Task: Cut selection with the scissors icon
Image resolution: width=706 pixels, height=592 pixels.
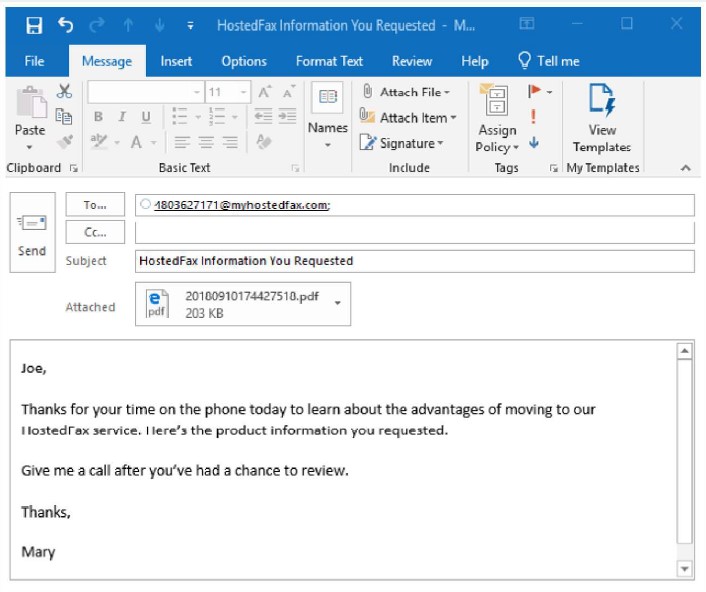Action: pos(64,91)
